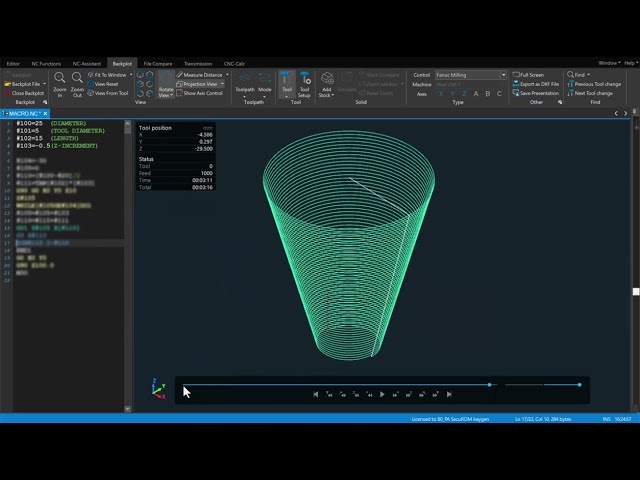
Task: Click next document tab arrow
Action: tap(625, 113)
